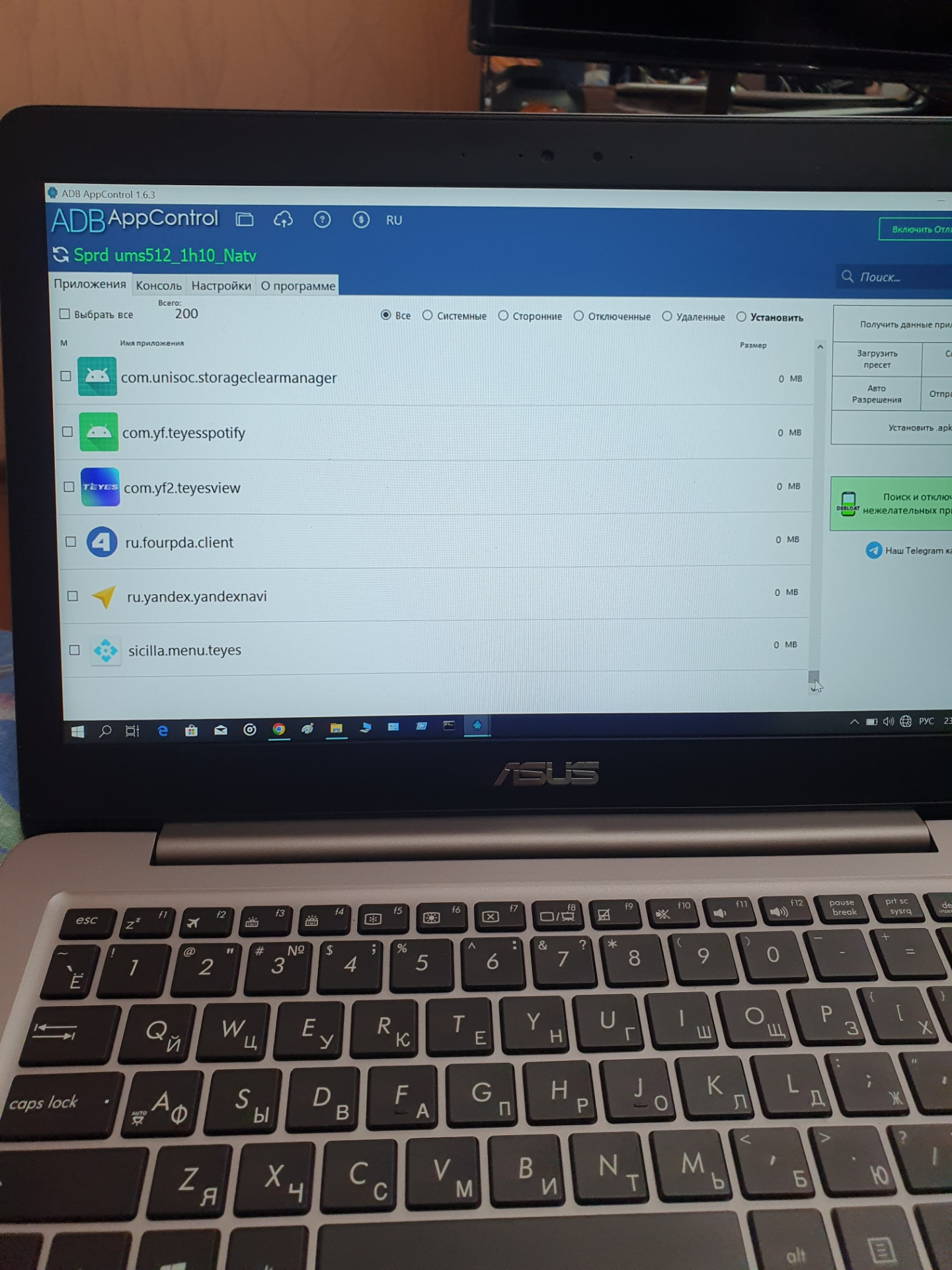The height and width of the screenshot is (1270, 952).
Task: Open the Windows Start menu
Action: point(77,731)
